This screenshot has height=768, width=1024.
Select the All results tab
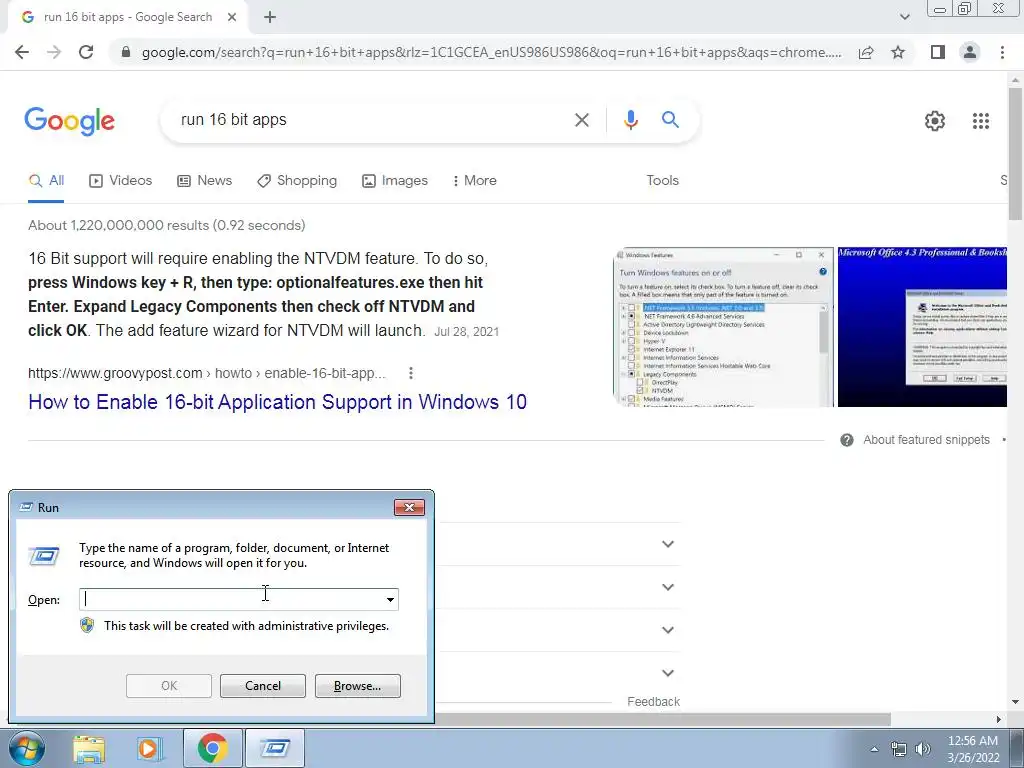click(46, 181)
